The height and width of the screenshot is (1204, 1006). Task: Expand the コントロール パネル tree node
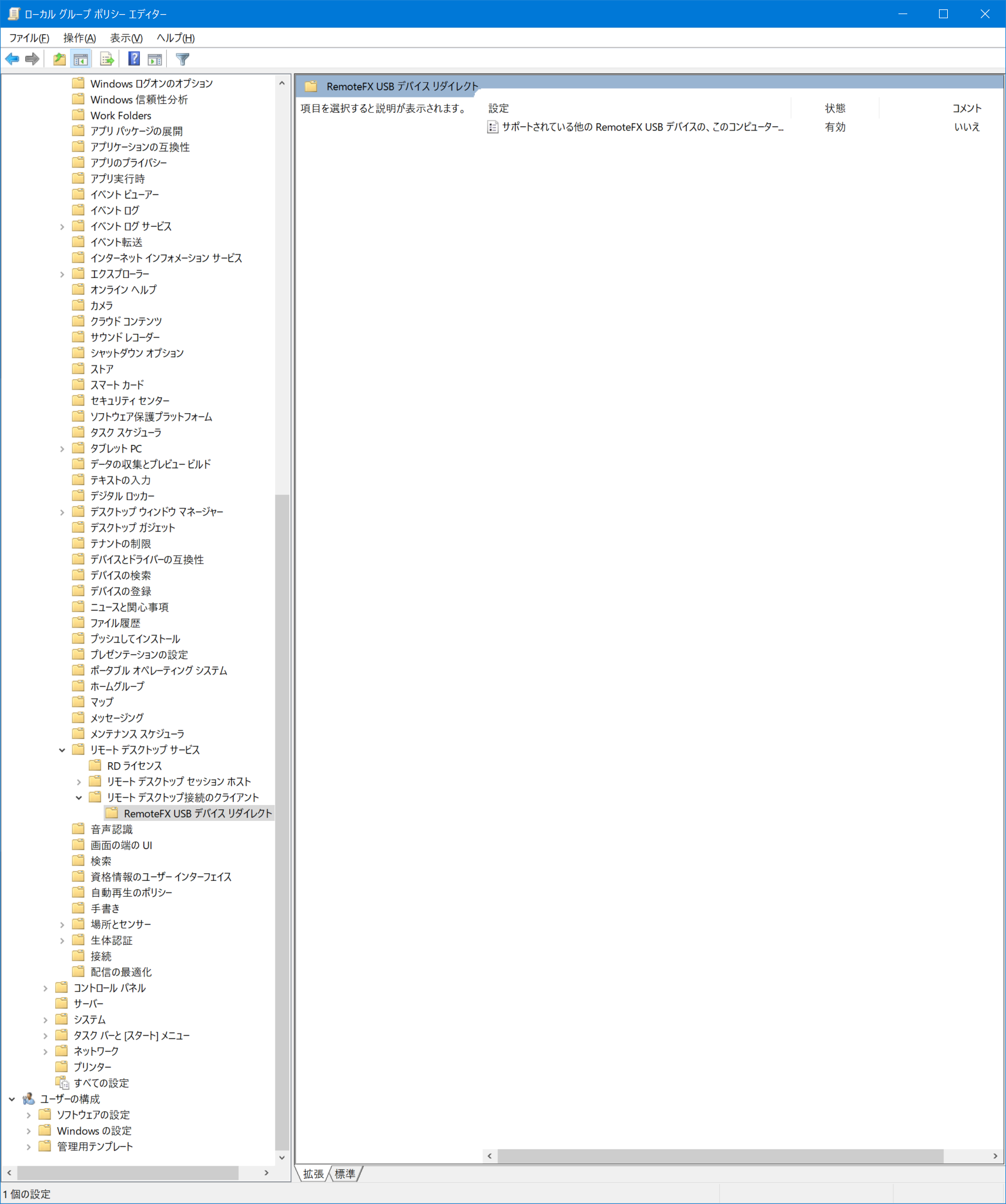click(45, 988)
